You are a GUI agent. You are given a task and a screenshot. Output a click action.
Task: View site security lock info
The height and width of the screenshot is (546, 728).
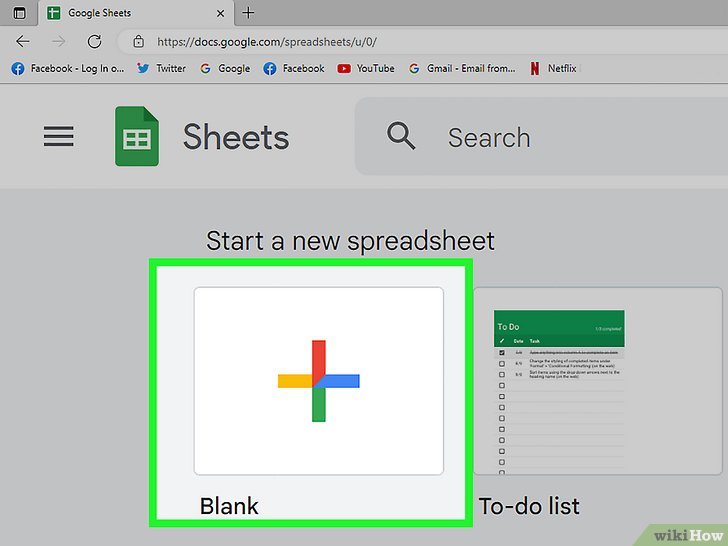tap(138, 41)
